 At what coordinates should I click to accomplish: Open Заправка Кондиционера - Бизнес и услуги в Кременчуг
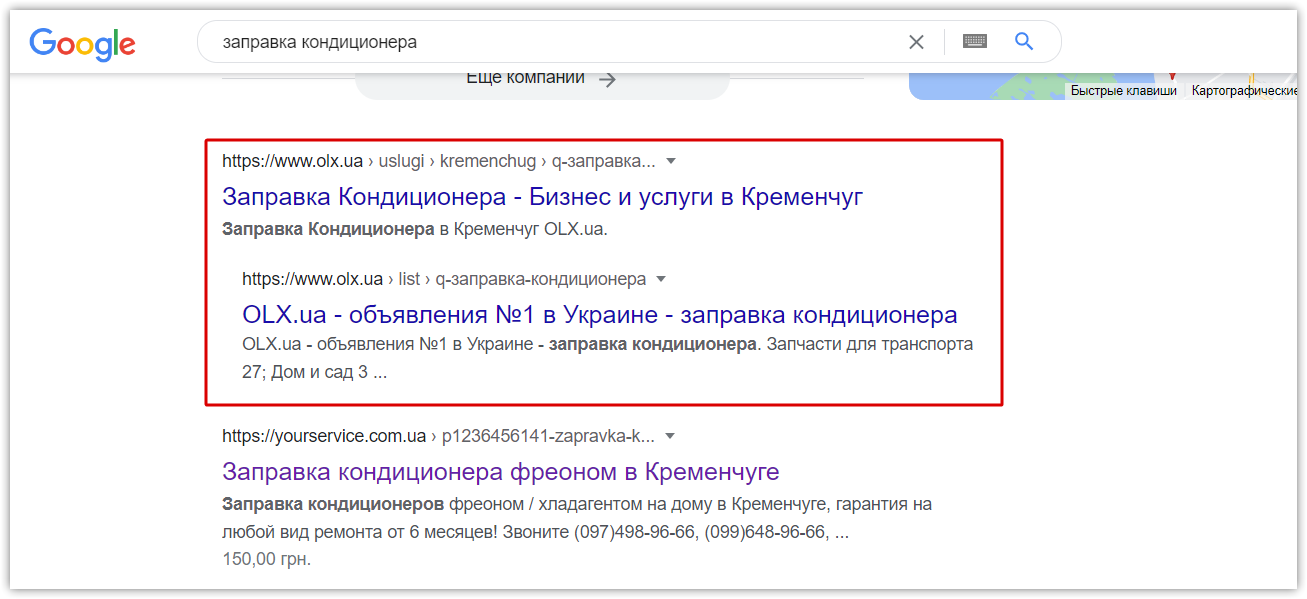tap(542, 196)
